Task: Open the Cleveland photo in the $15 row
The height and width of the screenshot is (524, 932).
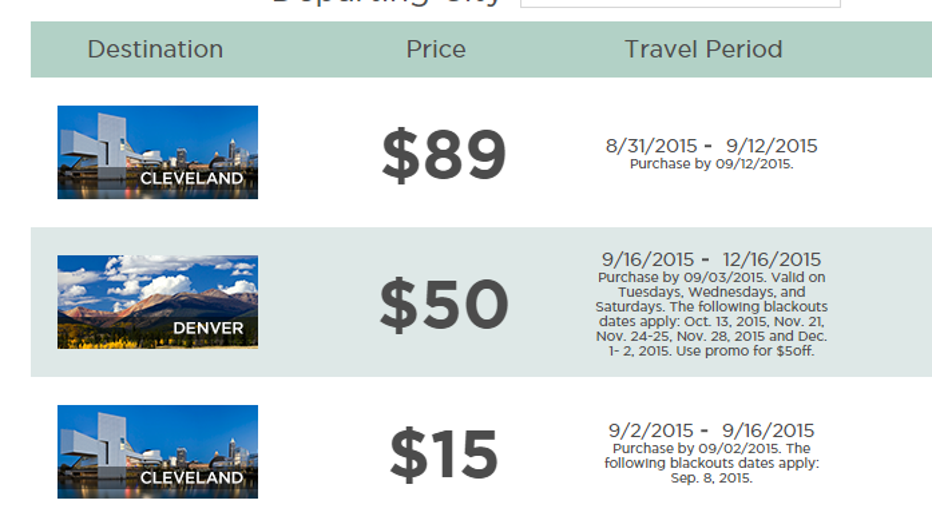Action: point(158,452)
